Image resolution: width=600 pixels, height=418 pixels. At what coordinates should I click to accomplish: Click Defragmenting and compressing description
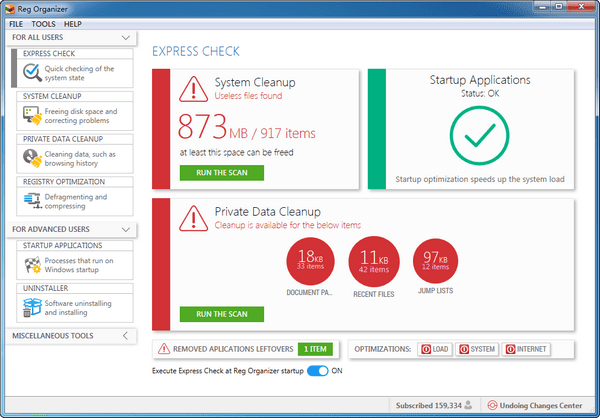tap(76, 201)
